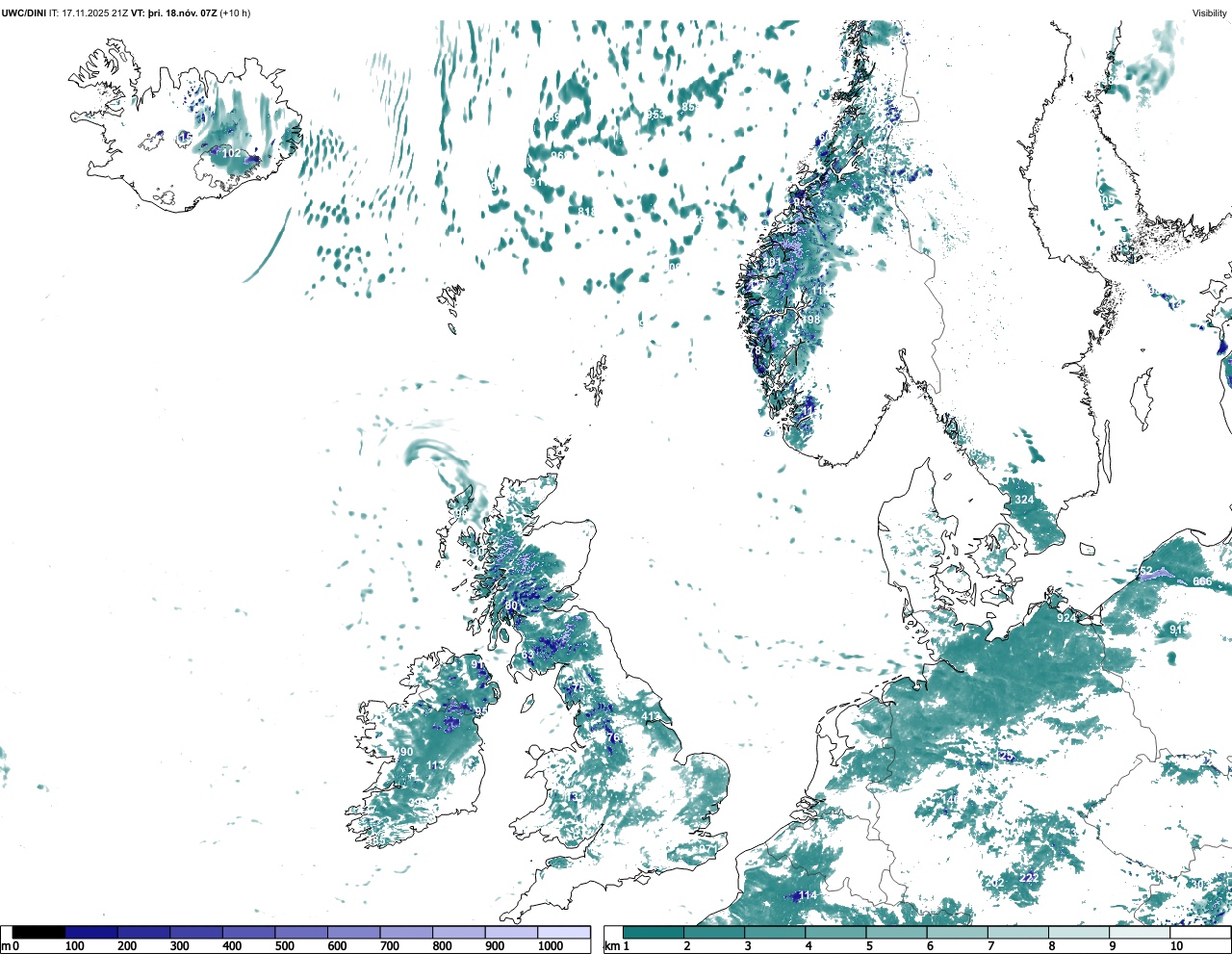Click the '924' value near the Baltic coast

coord(1066,618)
